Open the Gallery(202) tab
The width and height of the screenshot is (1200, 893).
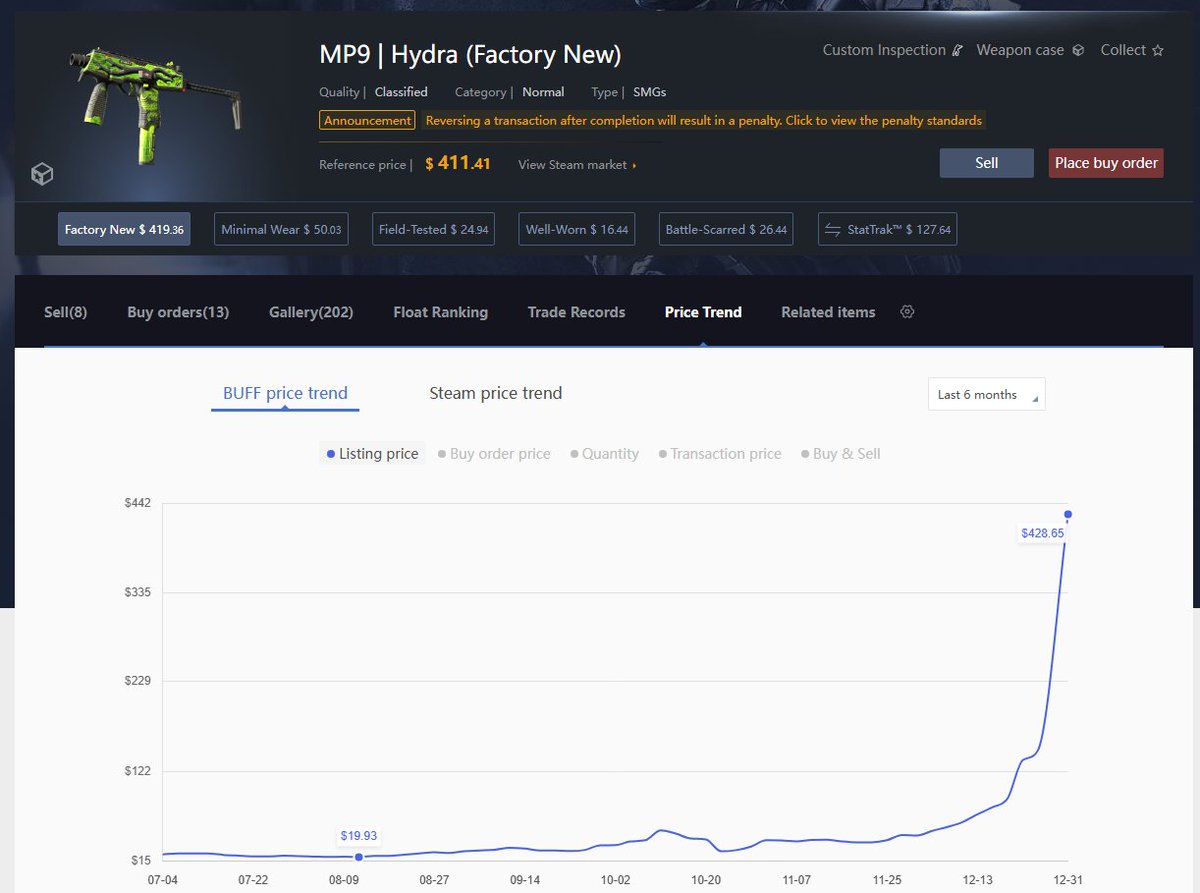311,312
